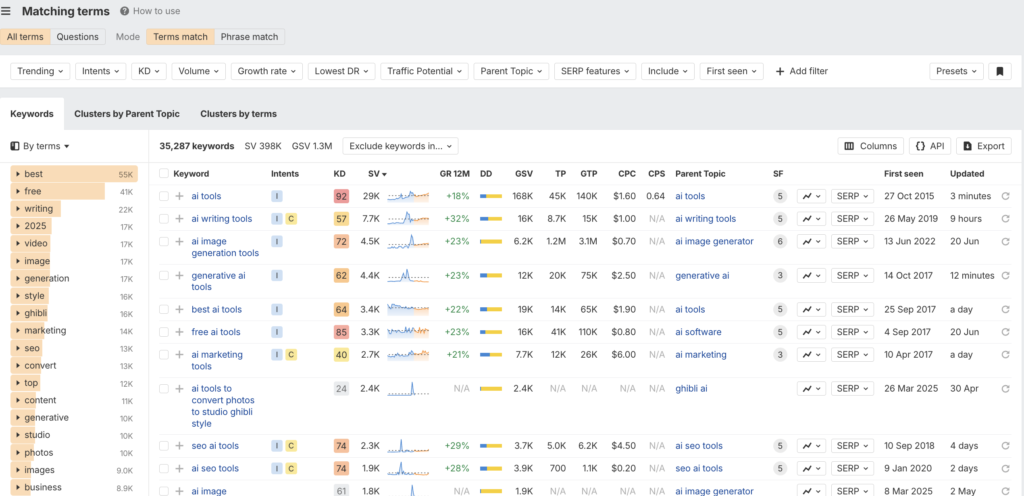Screen dimensions: 1024x496
Task: Click SF badge 5 in ai tools row
Action: (x=780, y=196)
